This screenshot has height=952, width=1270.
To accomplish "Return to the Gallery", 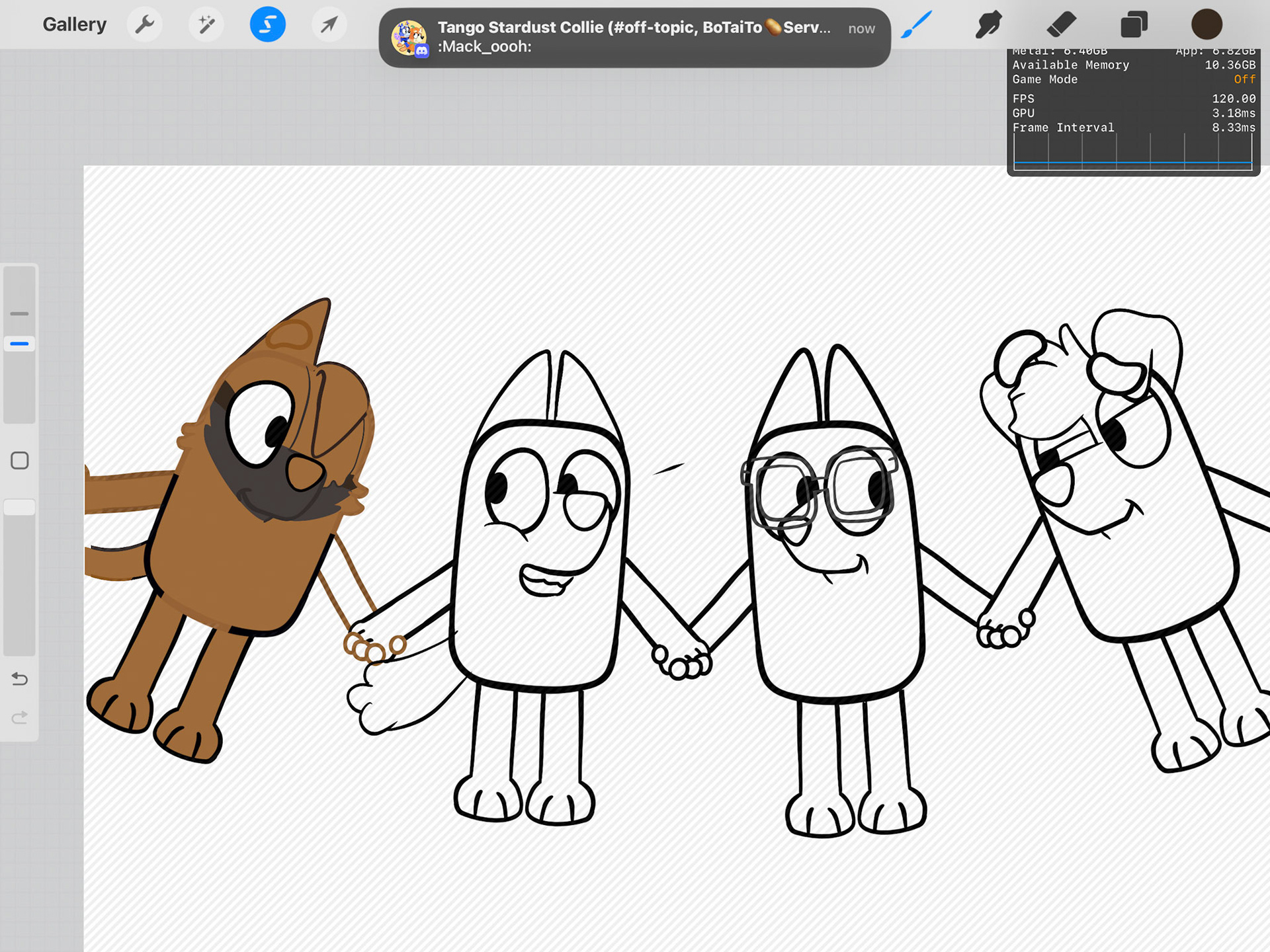I will pyautogui.click(x=74, y=25).
